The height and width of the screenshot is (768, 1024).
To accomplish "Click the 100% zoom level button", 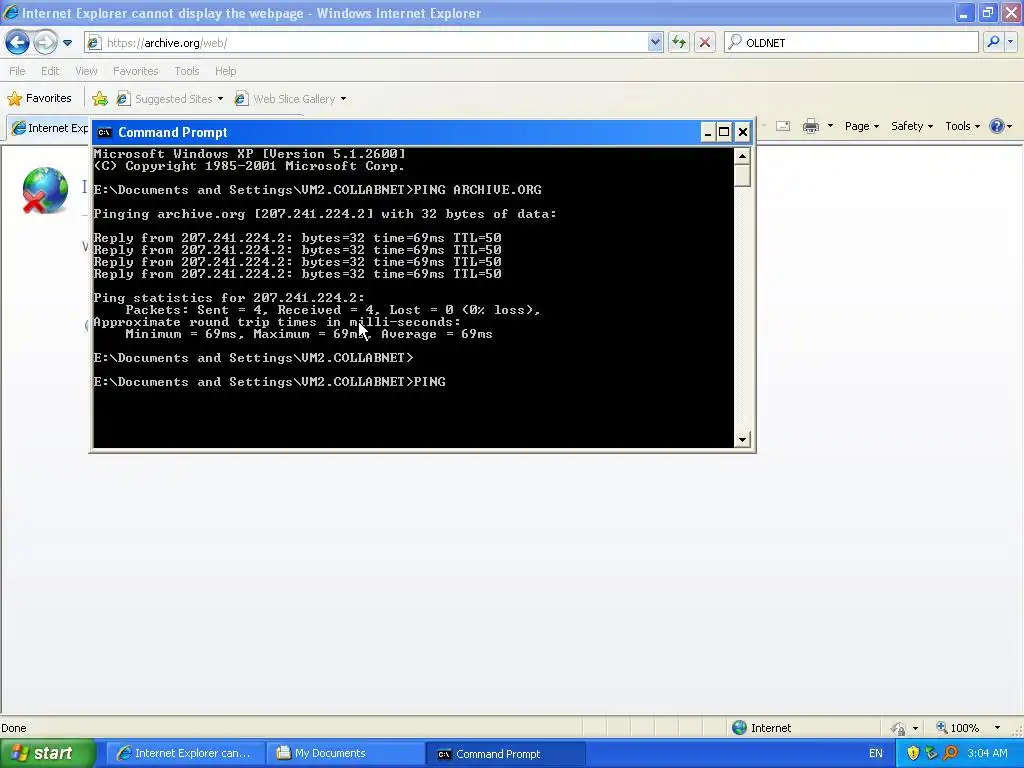I will pos(958,728).
